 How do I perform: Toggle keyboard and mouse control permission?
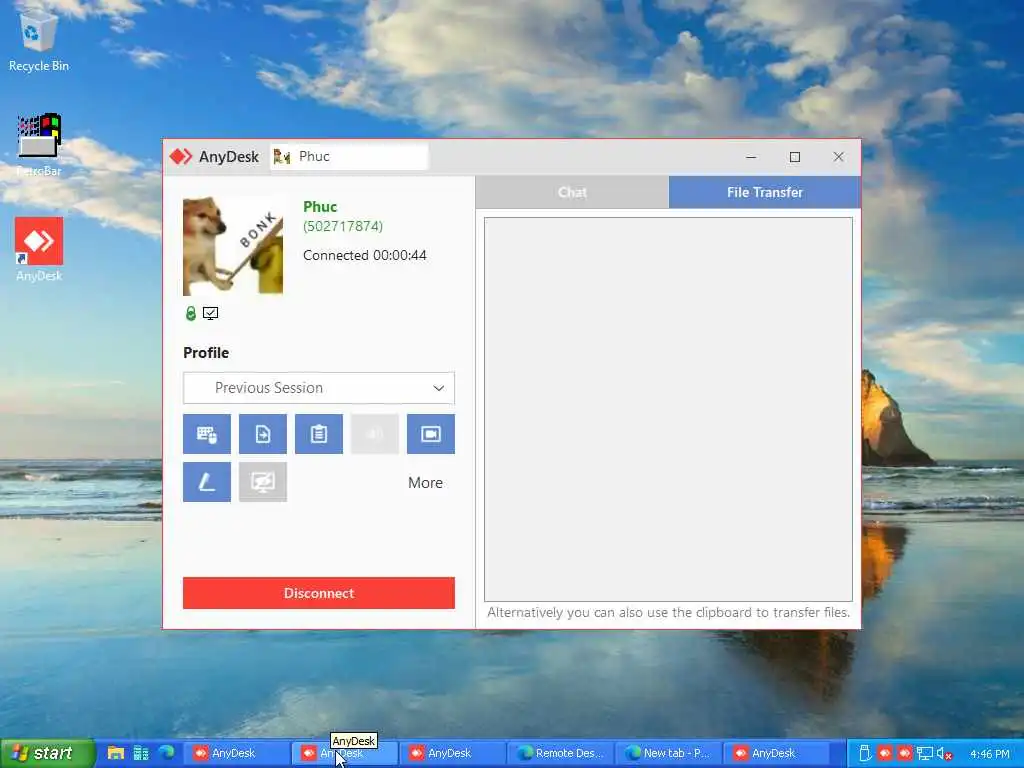206,434
